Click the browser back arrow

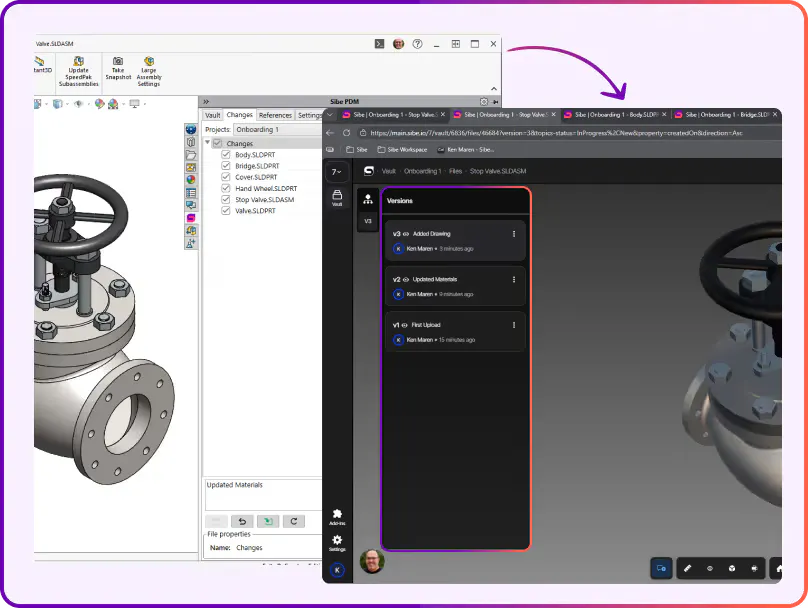pyautogui.click(x=330, y=133)
